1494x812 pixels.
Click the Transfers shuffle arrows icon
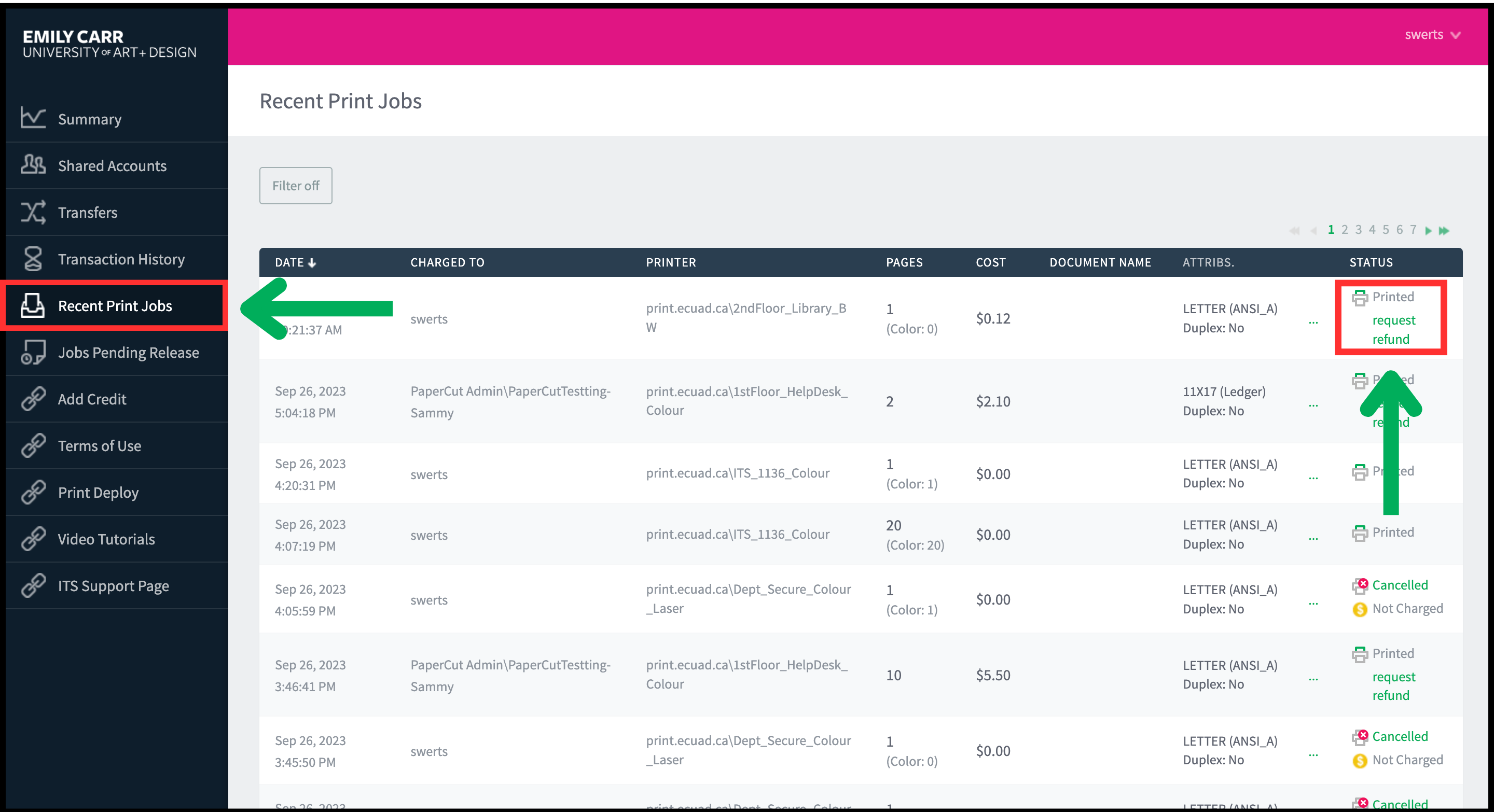coord(33,212)
